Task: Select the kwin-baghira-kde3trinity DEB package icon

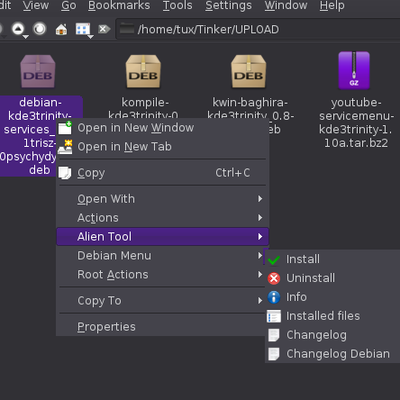Action: click(248, 71)
